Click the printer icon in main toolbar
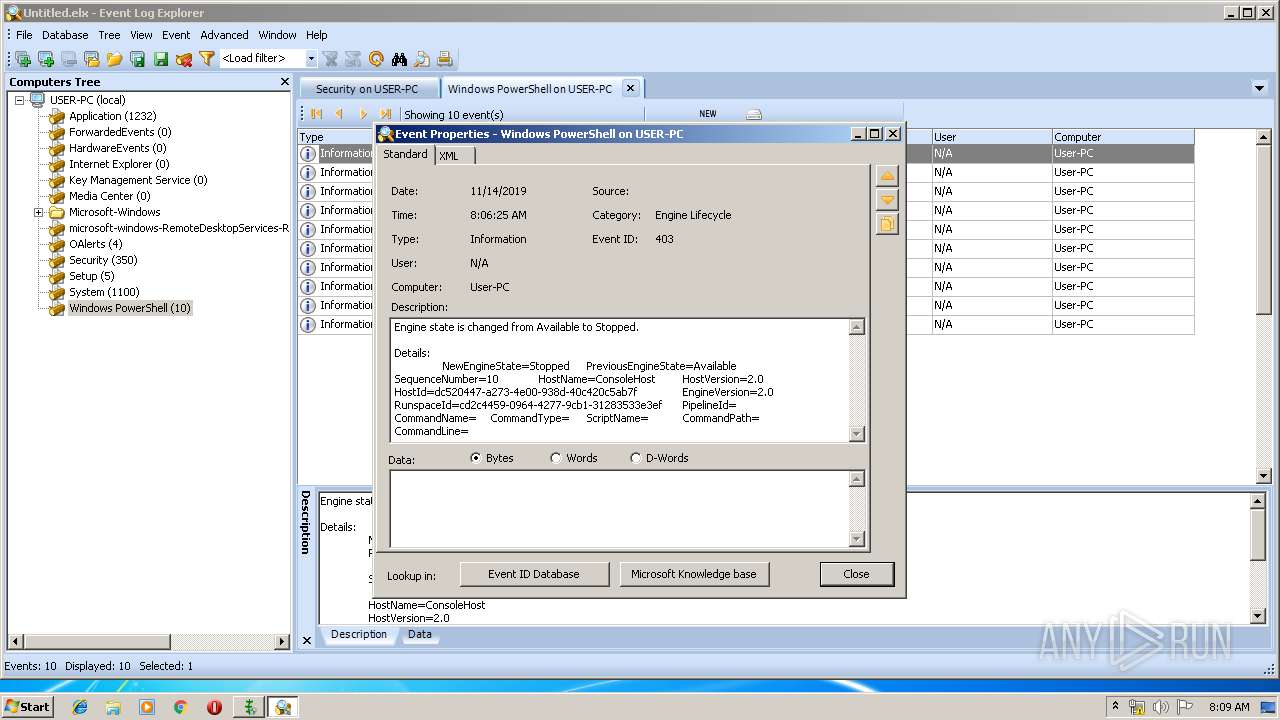1280x720 pixels. coord(445,59)
